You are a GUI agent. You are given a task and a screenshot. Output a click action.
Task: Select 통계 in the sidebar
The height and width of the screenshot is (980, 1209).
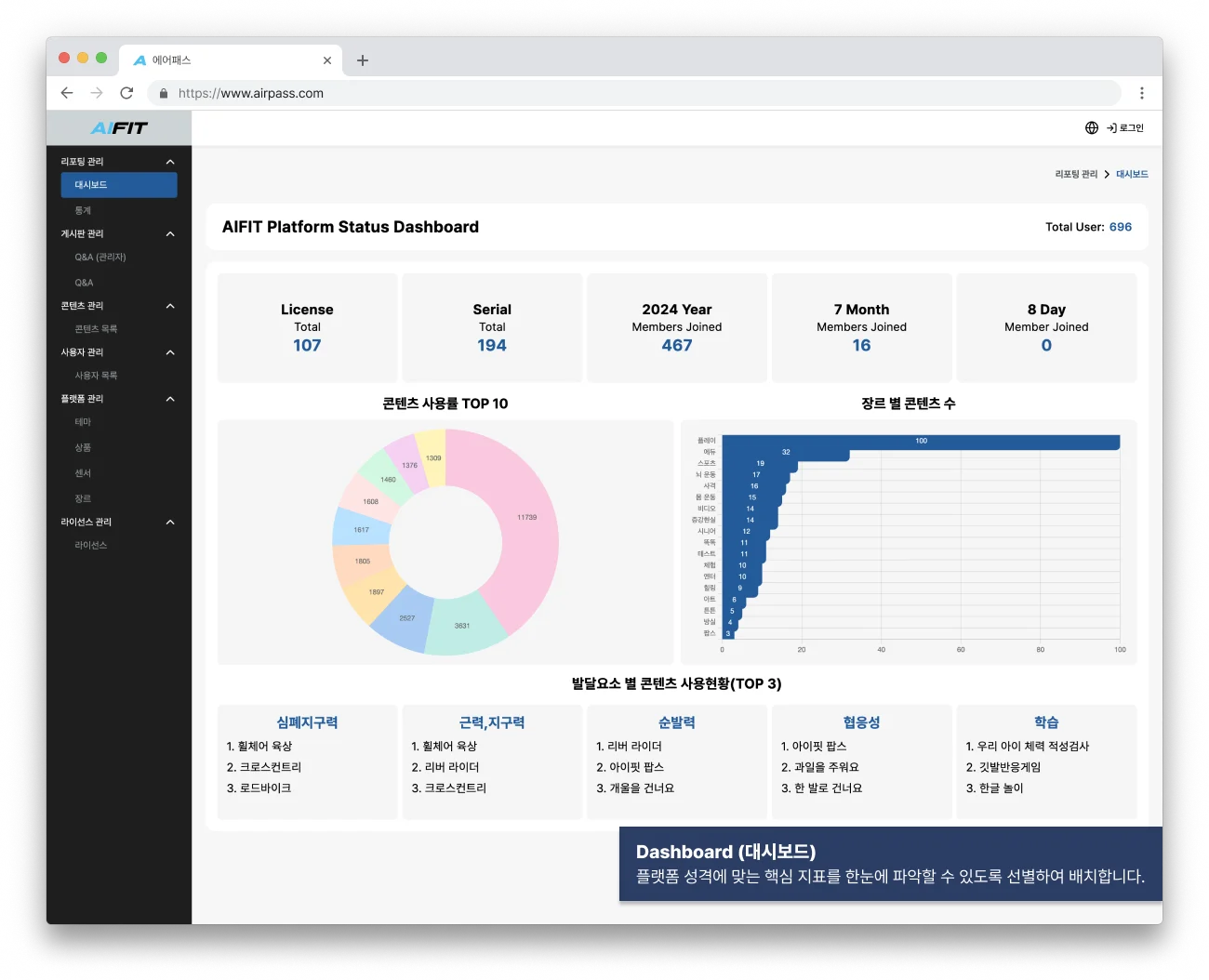pos(83,211)
